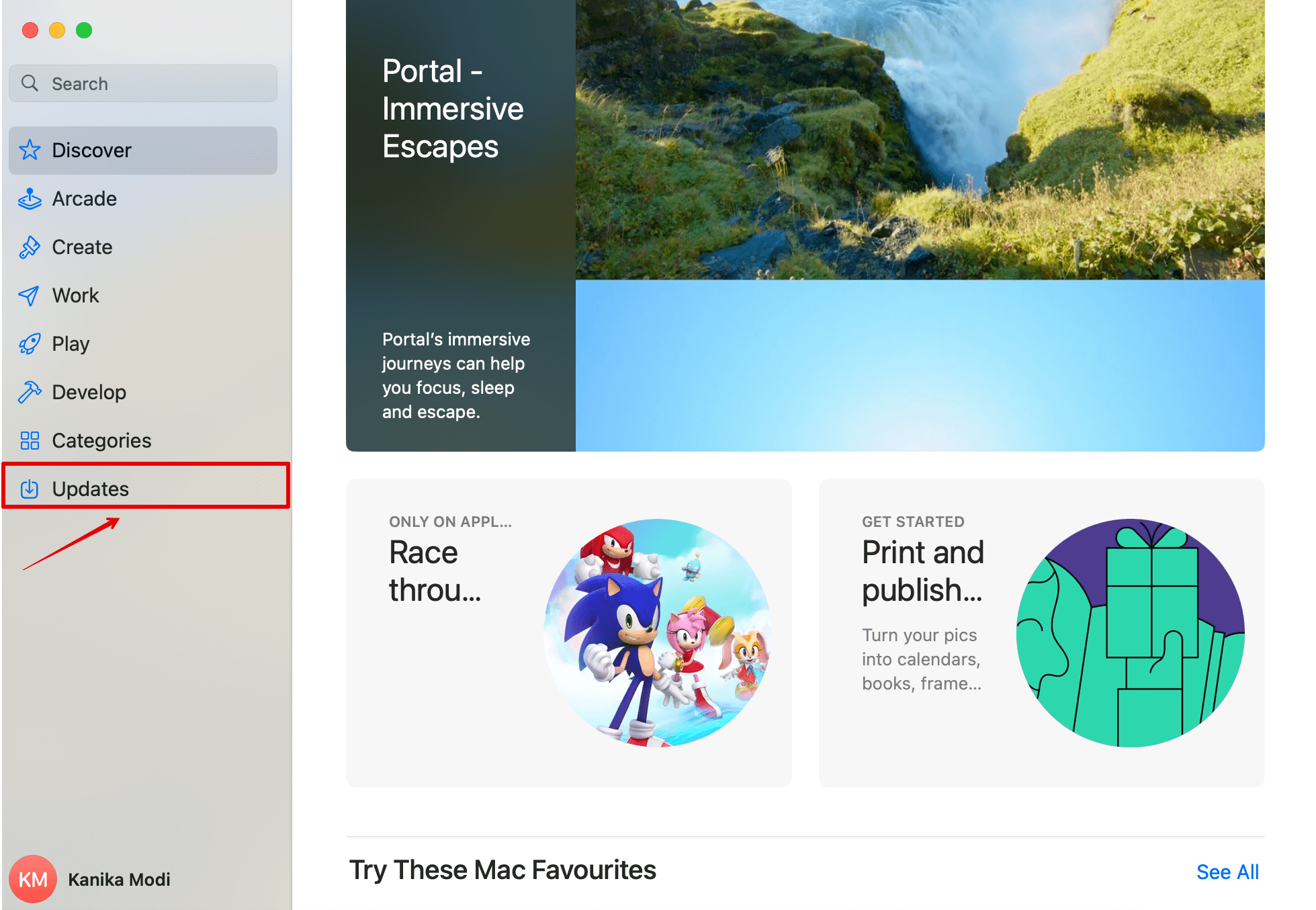Open the Portal Immersive Escapes feature
1316x910 pixels.
(x=805, y=225)
